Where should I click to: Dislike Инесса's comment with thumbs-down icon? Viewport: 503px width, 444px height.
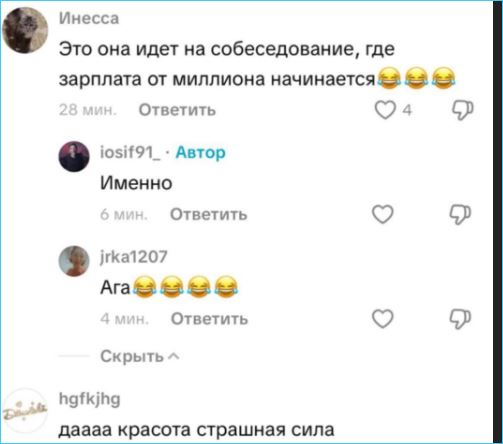(462, 110)
